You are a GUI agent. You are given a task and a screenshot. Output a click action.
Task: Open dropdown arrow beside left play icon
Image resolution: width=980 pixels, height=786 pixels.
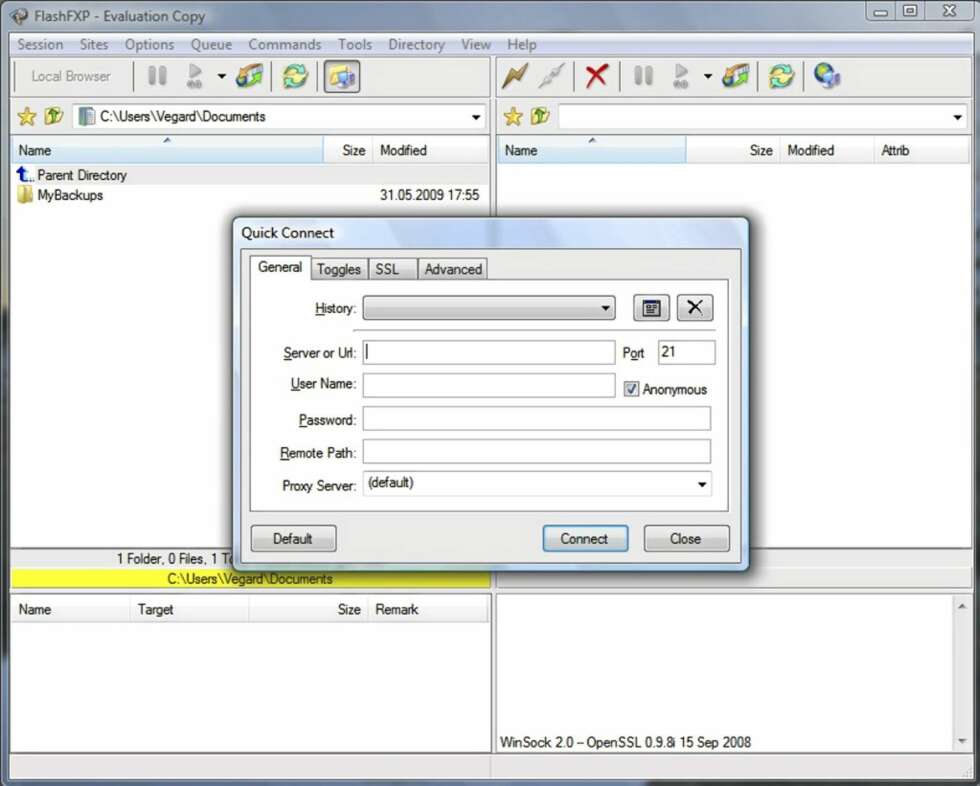221,76
